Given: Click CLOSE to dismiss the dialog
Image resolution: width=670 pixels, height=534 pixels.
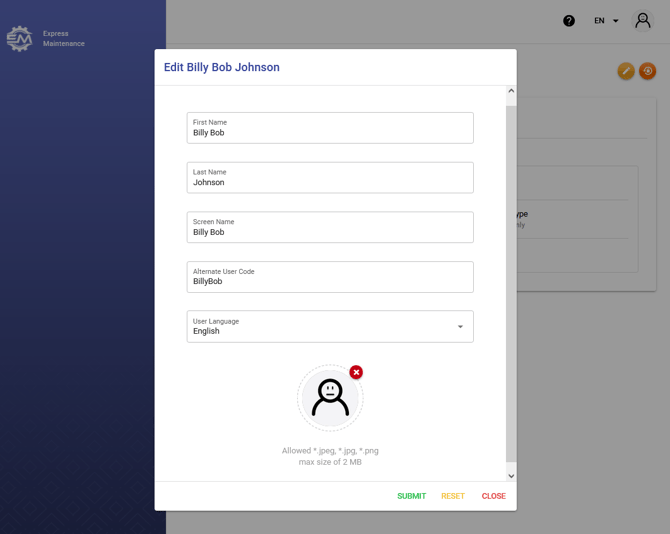Looking at the screenshot, I should click(493, 496).
